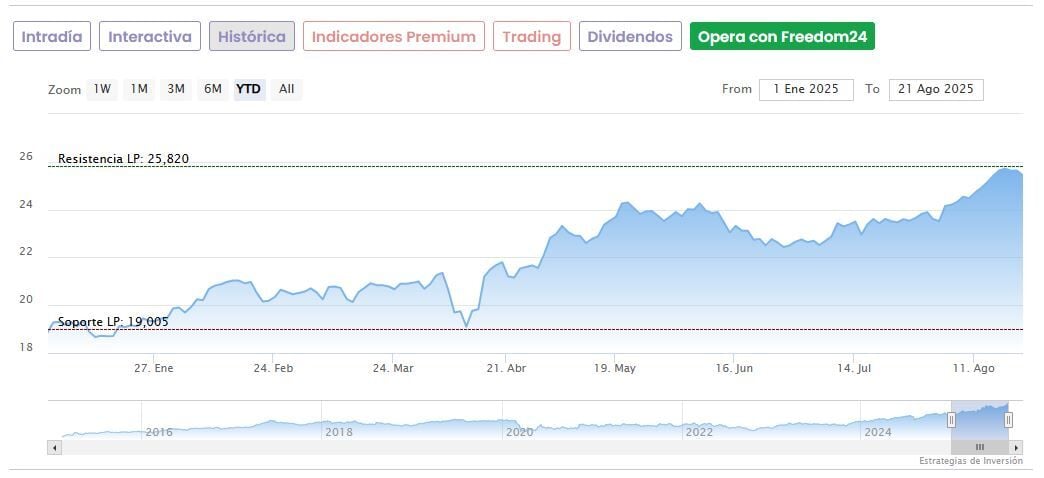Select the Histórica tab

click(252, 37)
